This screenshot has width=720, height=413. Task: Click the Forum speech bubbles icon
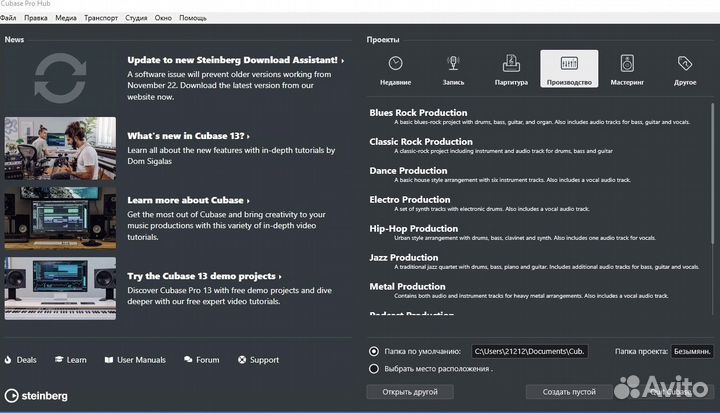188,359
